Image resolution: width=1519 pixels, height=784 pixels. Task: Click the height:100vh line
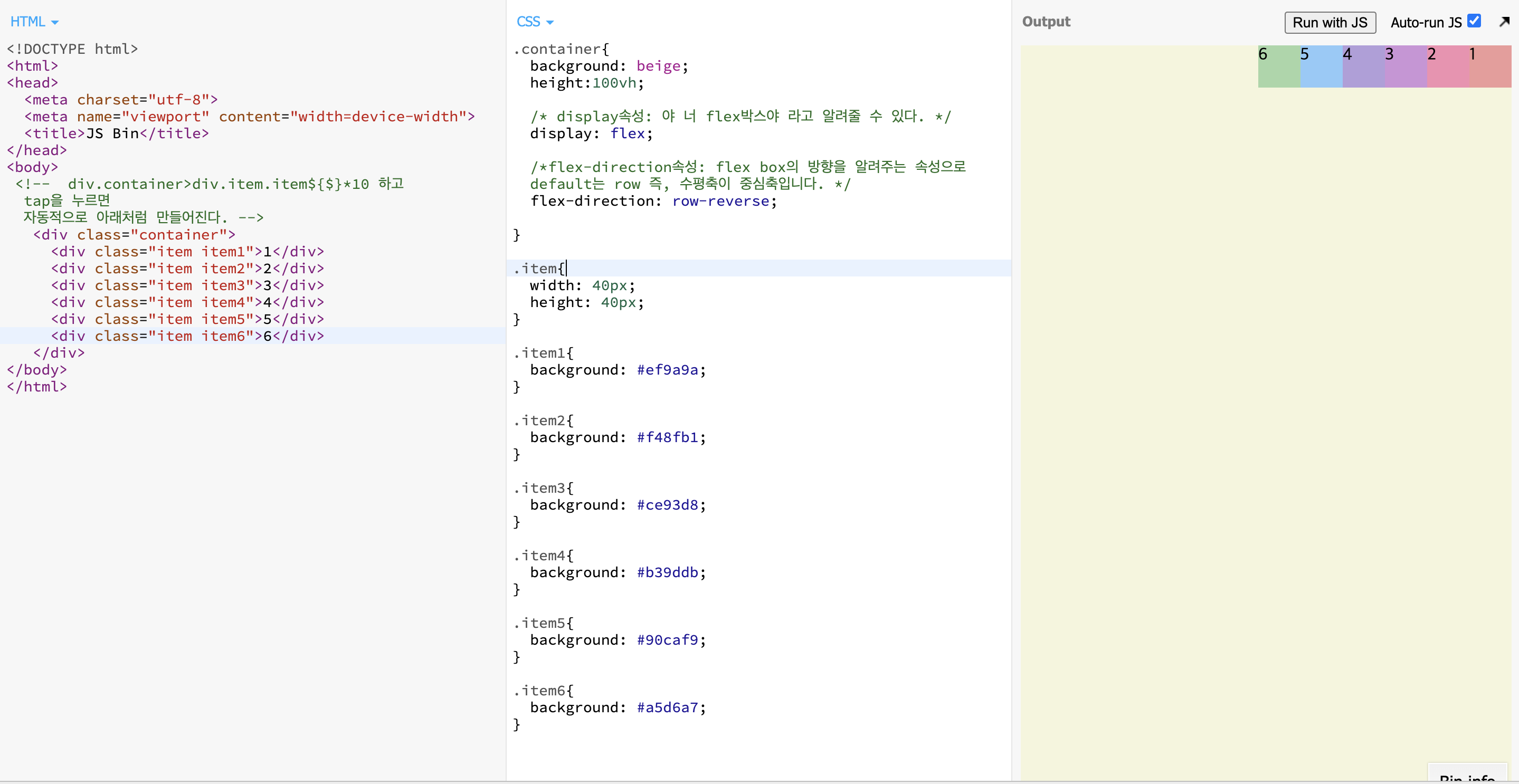(587, 82)
